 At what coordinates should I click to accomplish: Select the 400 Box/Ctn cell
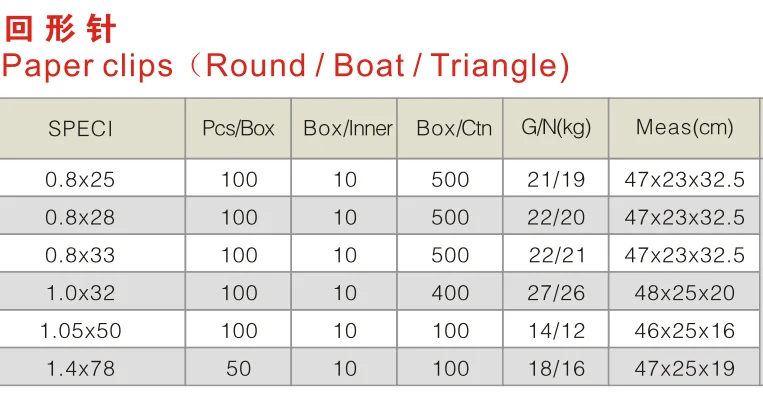coord(450,293)
